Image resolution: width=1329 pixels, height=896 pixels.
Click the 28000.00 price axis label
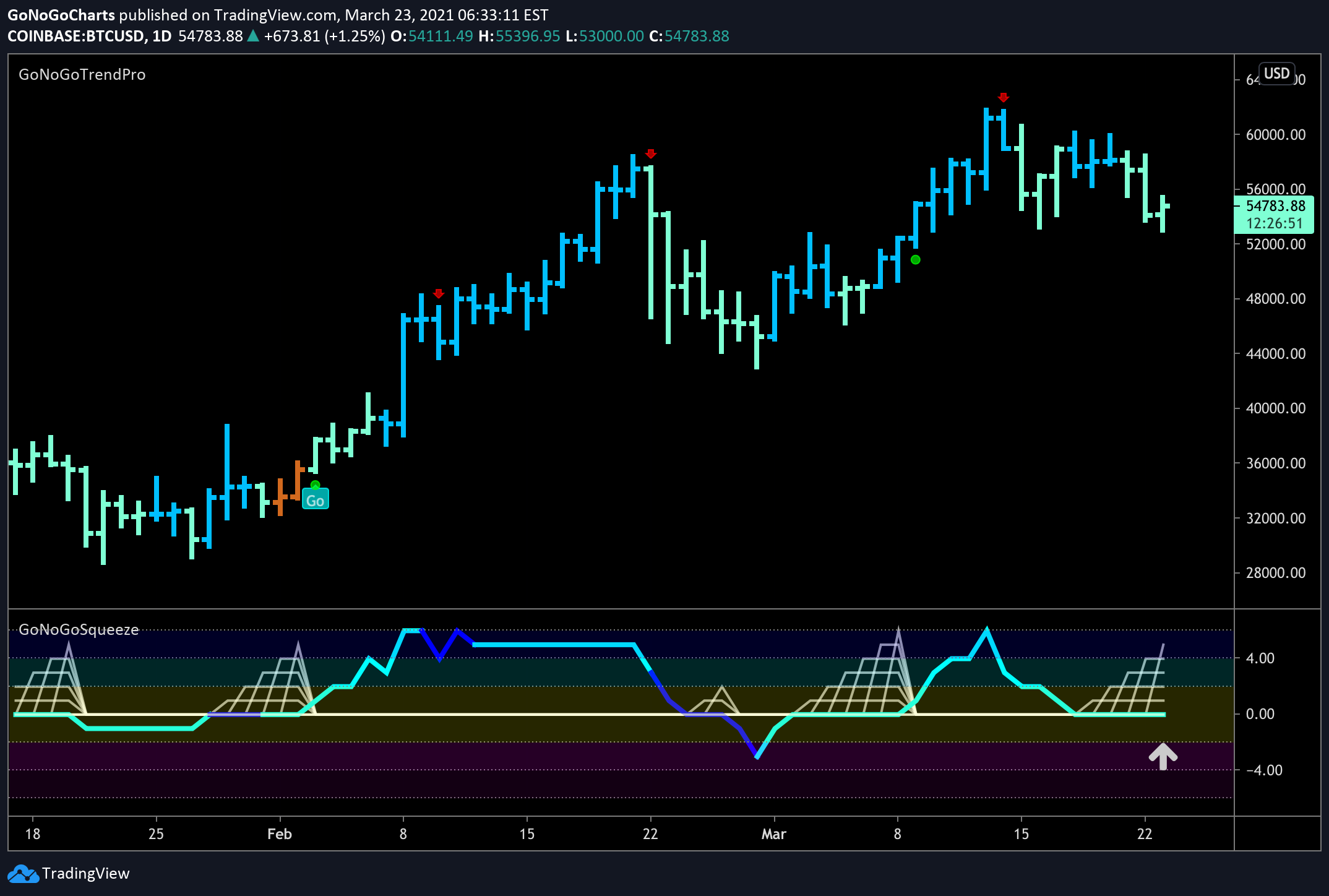coord(1276,573)
